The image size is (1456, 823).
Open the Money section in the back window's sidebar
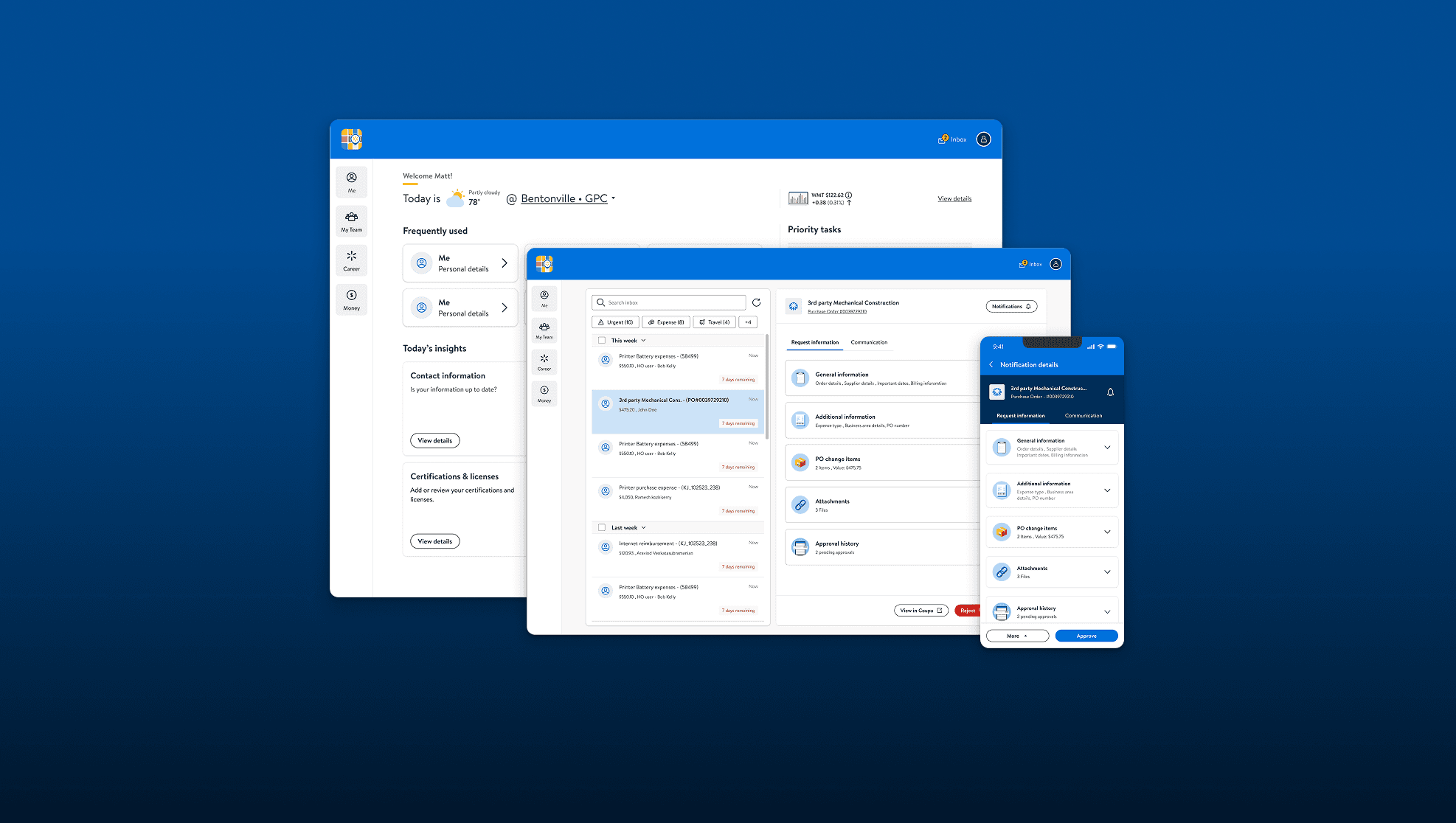point(352,299)
